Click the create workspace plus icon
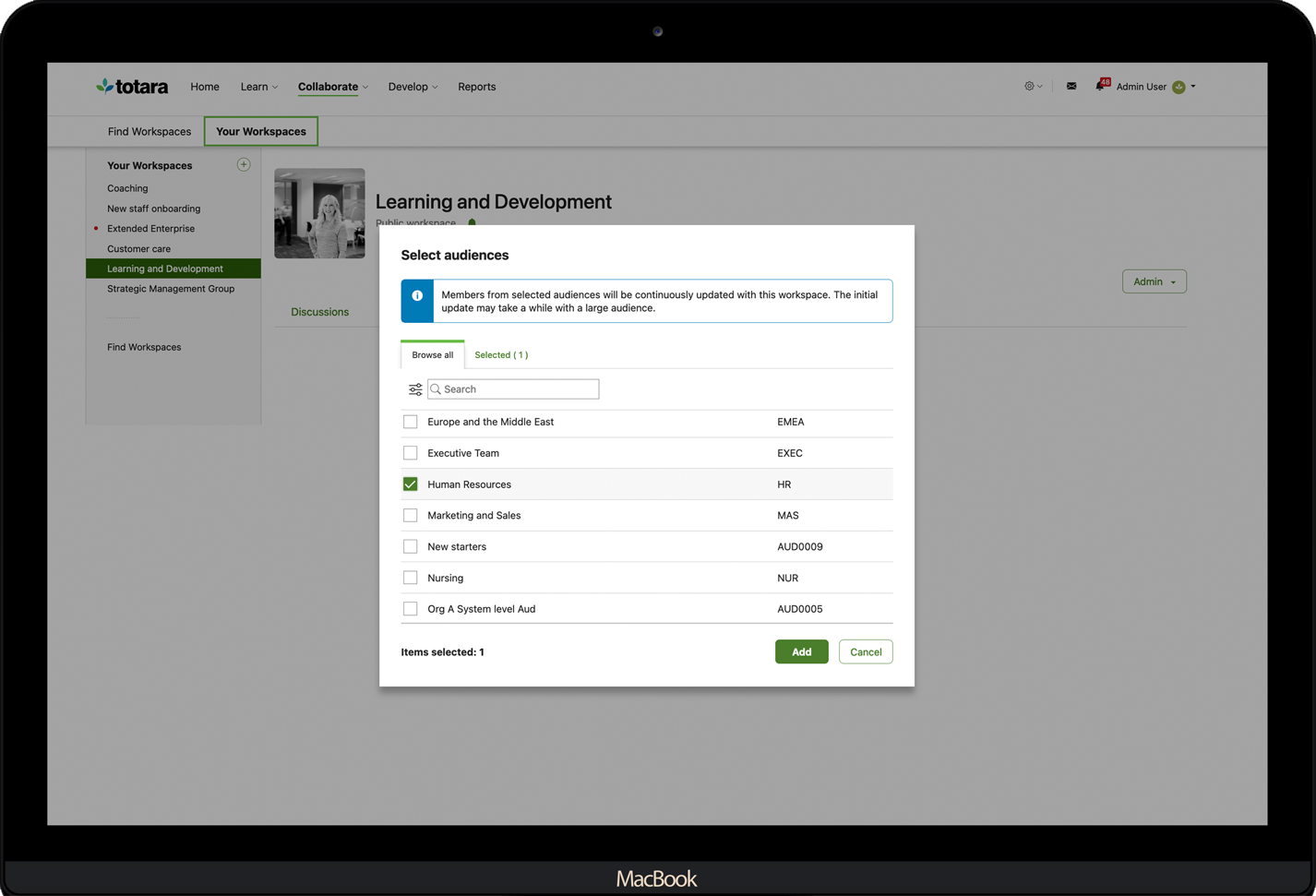Image resolution: width=1316 pixels, height=896 pixels. tap(243, 164)
